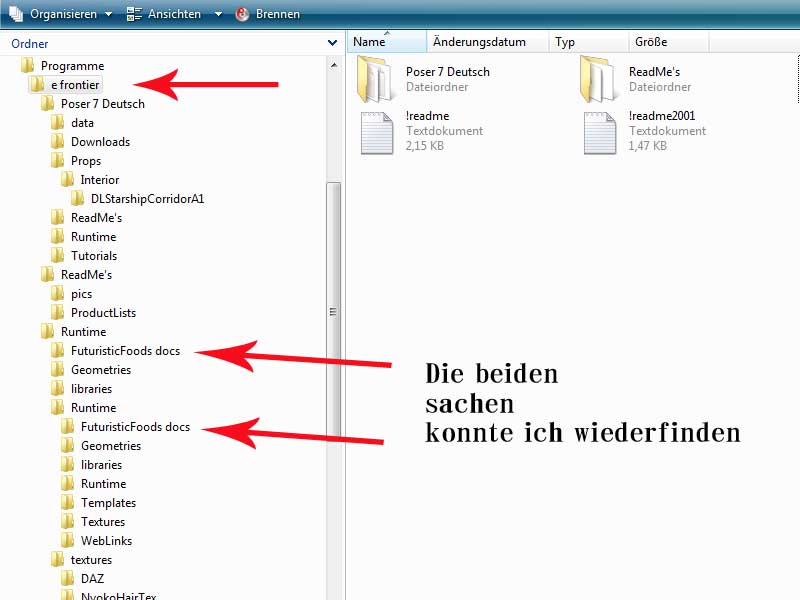Viewport: 800px width, 600px height.
Task: Select DAZ folder in tree
Action: 92,579
